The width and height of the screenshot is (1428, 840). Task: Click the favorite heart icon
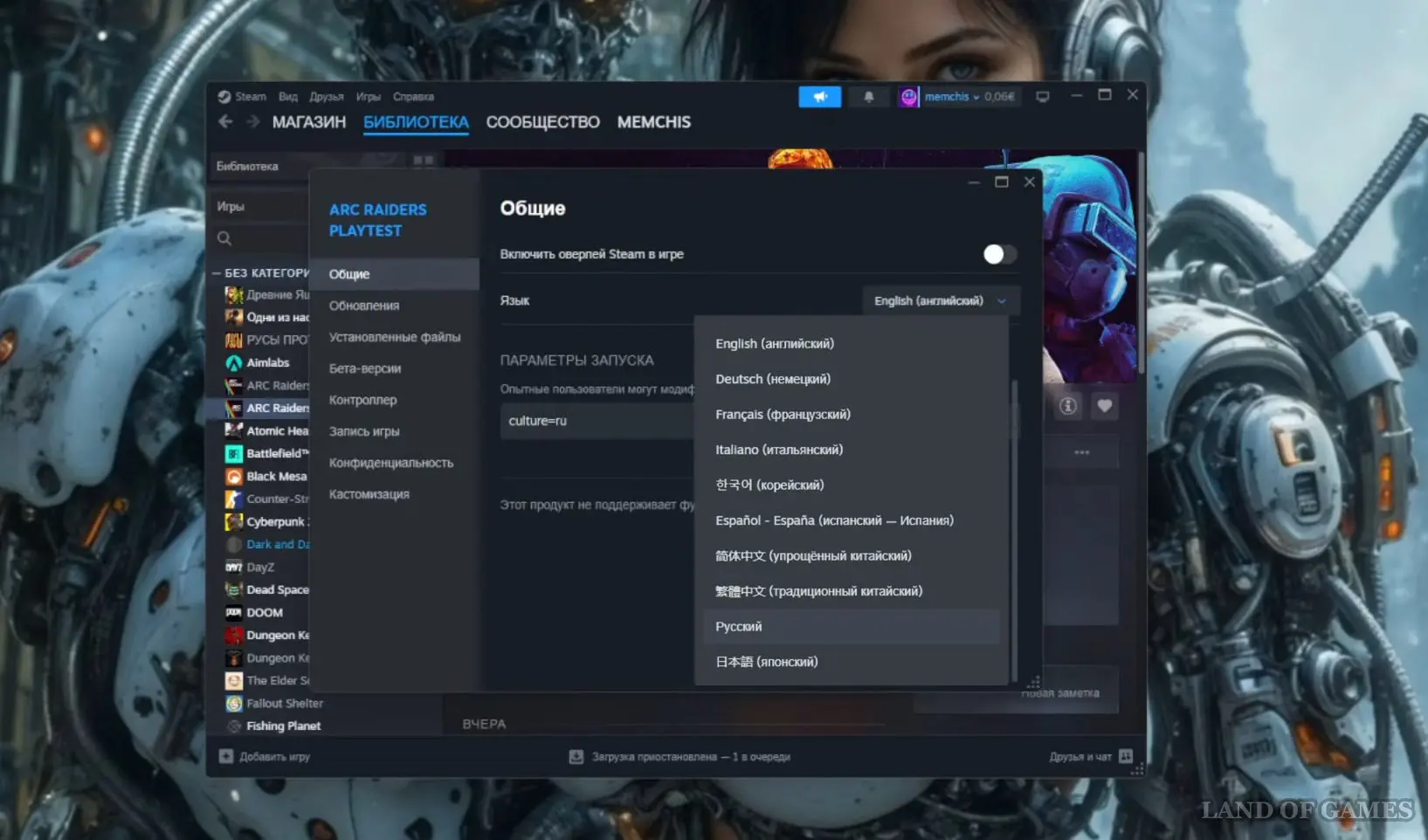coord(1104,406)
